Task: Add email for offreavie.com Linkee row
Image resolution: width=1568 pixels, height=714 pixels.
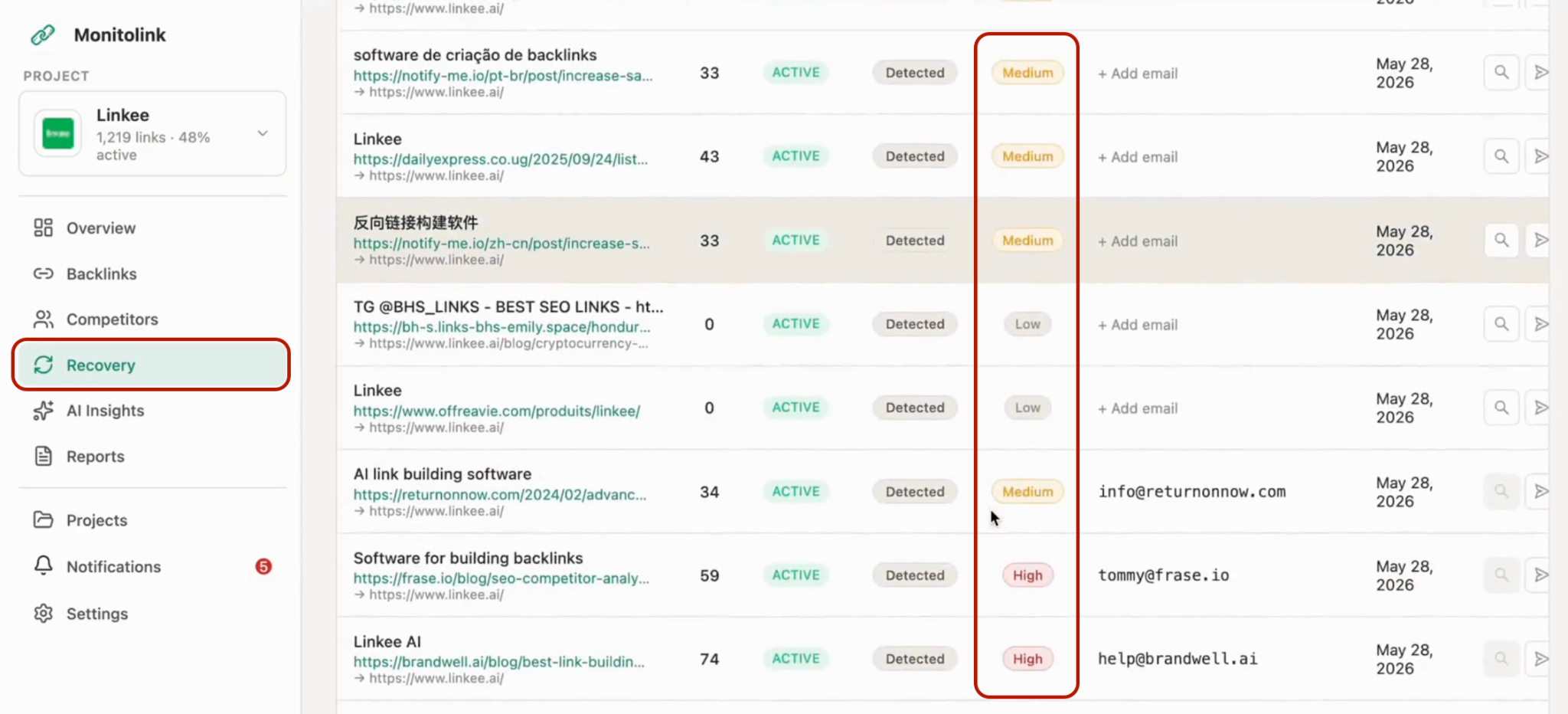Action: point(1138,408)
